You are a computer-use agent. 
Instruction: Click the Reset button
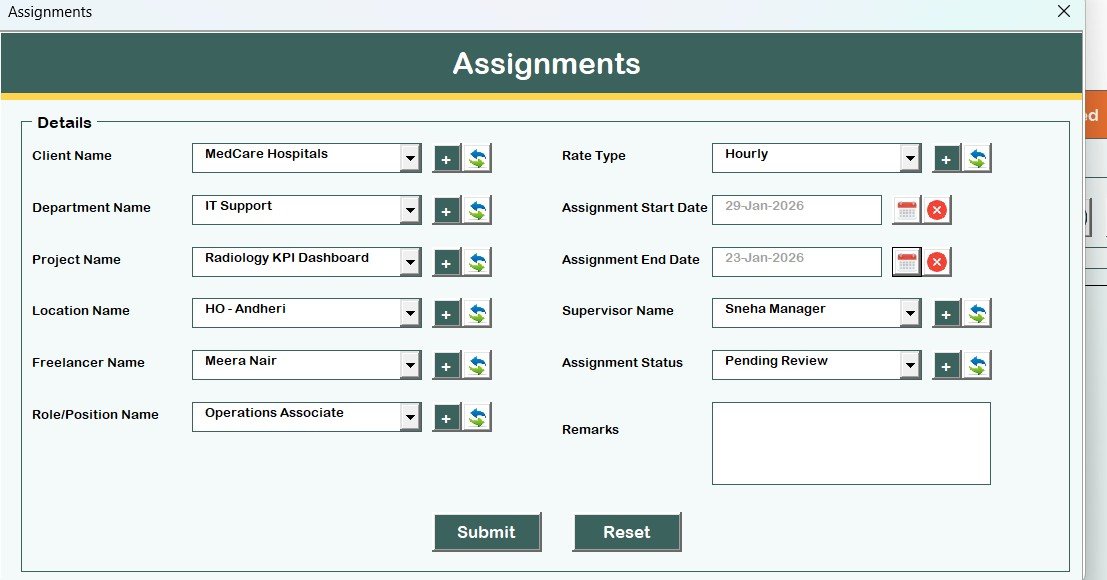click(x=627, y=532)
